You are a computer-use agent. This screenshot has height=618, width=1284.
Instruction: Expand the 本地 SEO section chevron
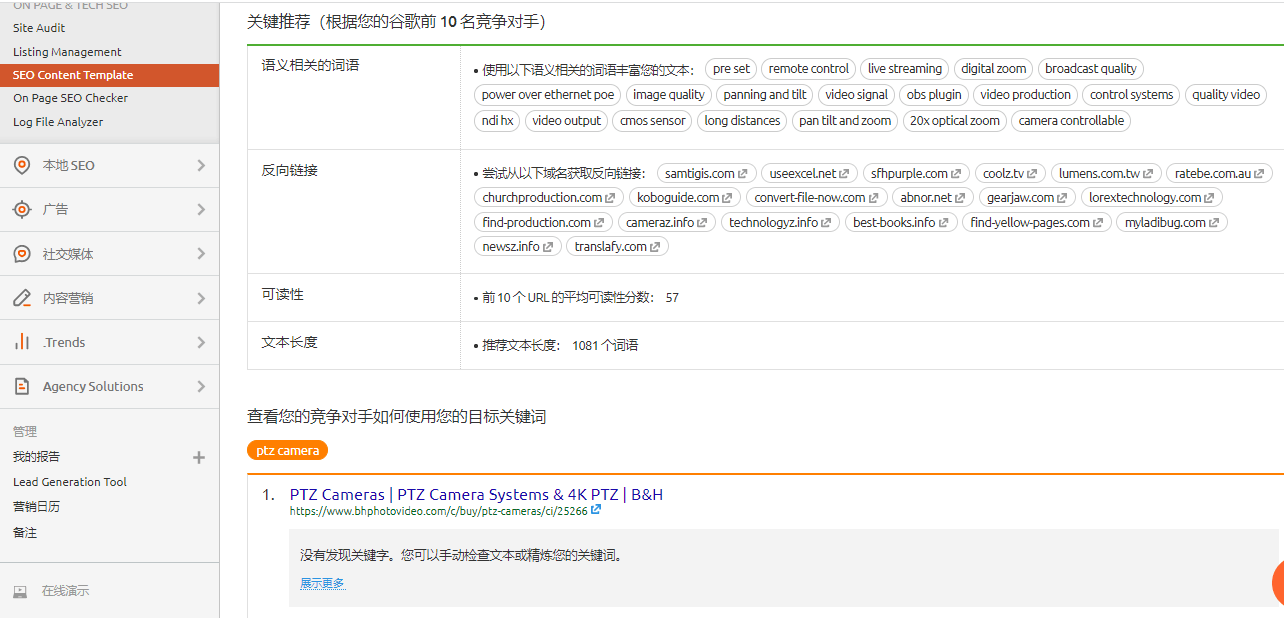click(x=201, y=165)
